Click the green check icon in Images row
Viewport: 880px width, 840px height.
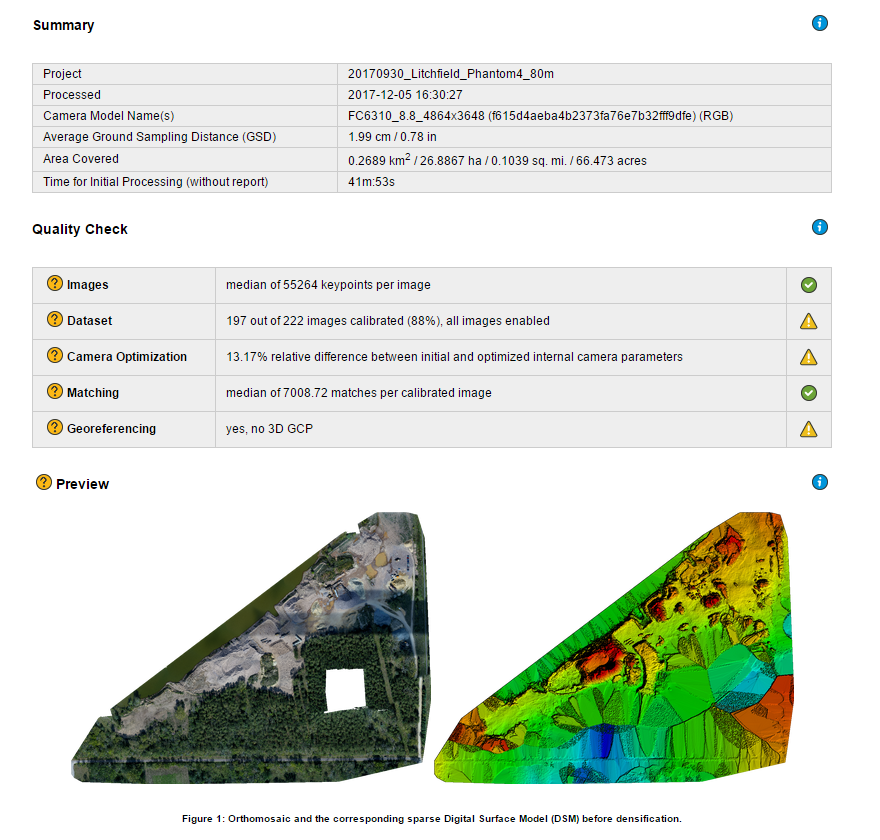click(x=808, y=285)
